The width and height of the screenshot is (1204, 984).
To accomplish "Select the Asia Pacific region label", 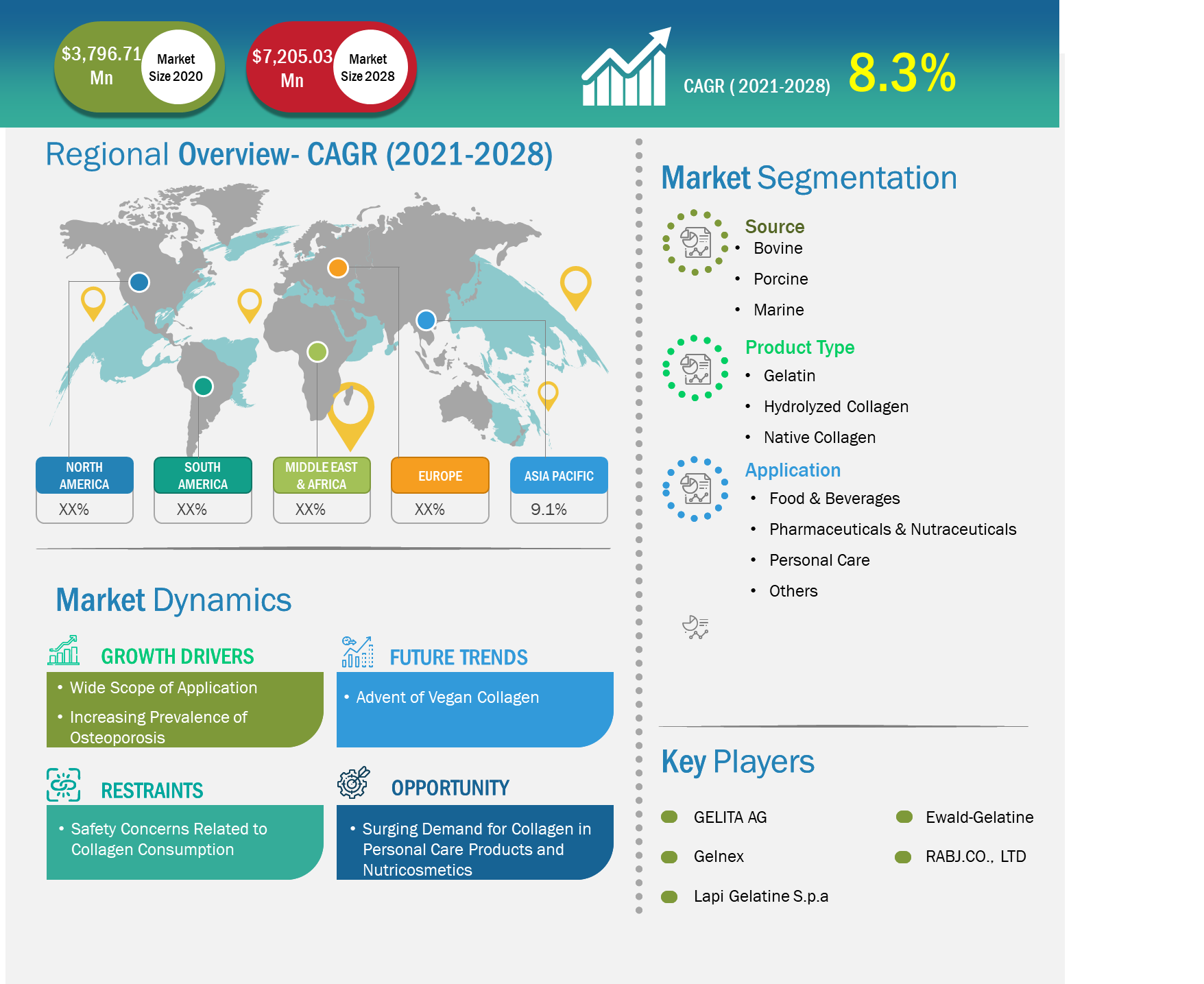I will click(x=559, y=475).
